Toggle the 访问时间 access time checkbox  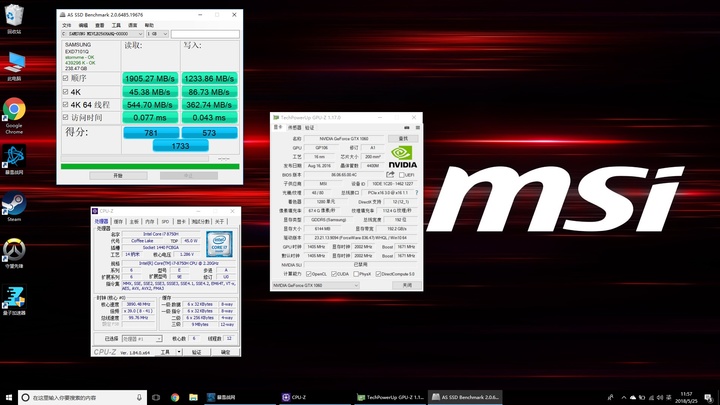(66, 118)
